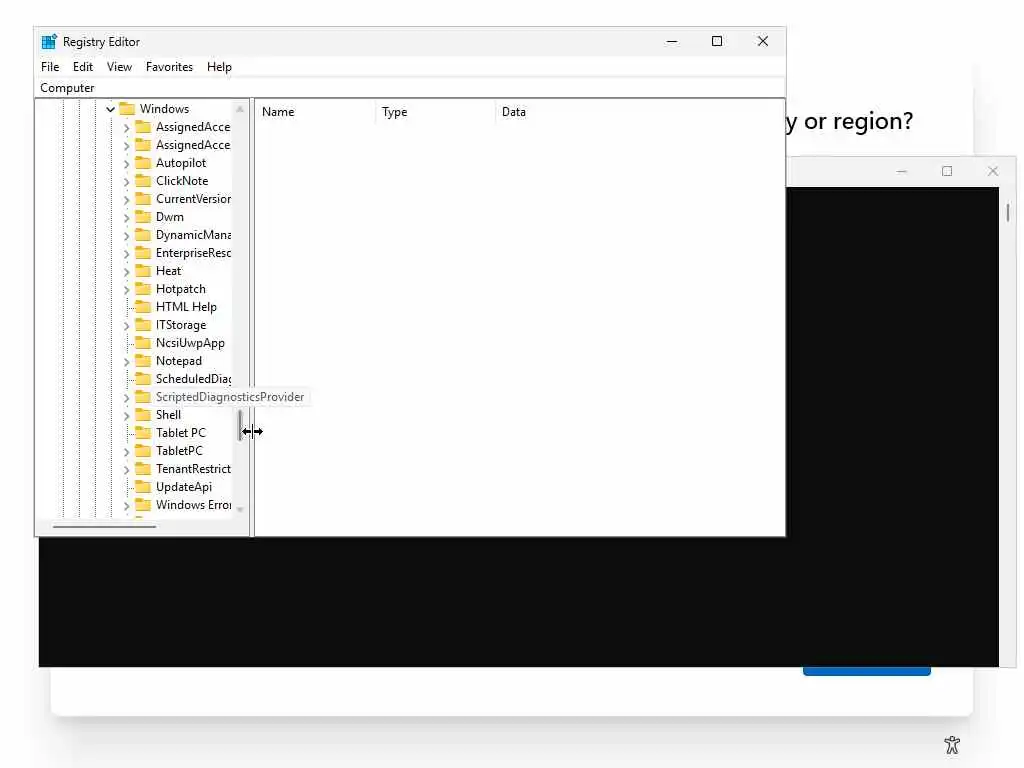The height and width of the screenshot is (768, 1024).
Task: Open the Edit menu
Action: 82,67
